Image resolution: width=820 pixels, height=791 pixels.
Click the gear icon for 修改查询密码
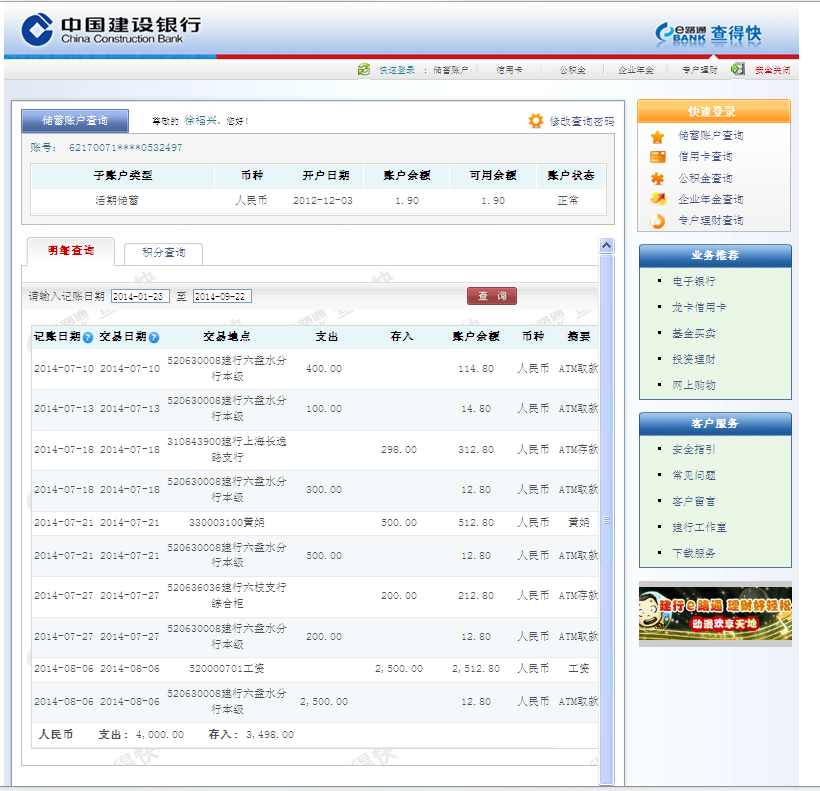[x=536, y=121]
